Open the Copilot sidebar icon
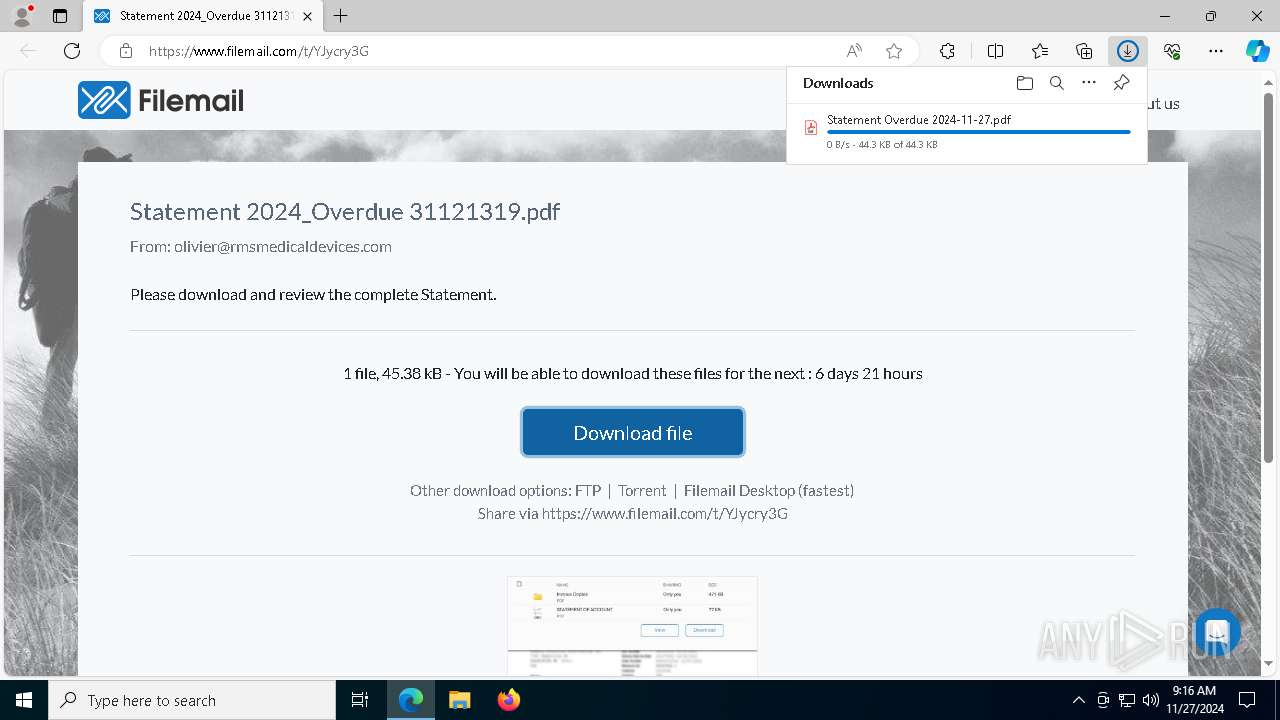 (1258, 51)
